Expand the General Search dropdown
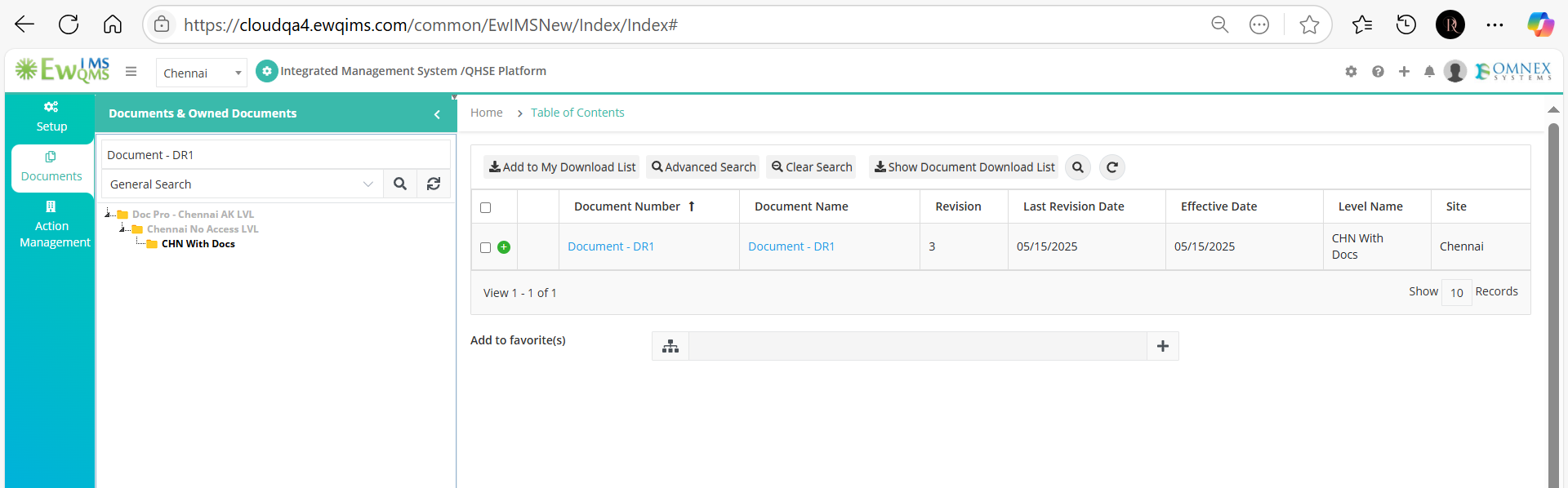The height and width of the screenshot is (488, 1568). [243, 184]
